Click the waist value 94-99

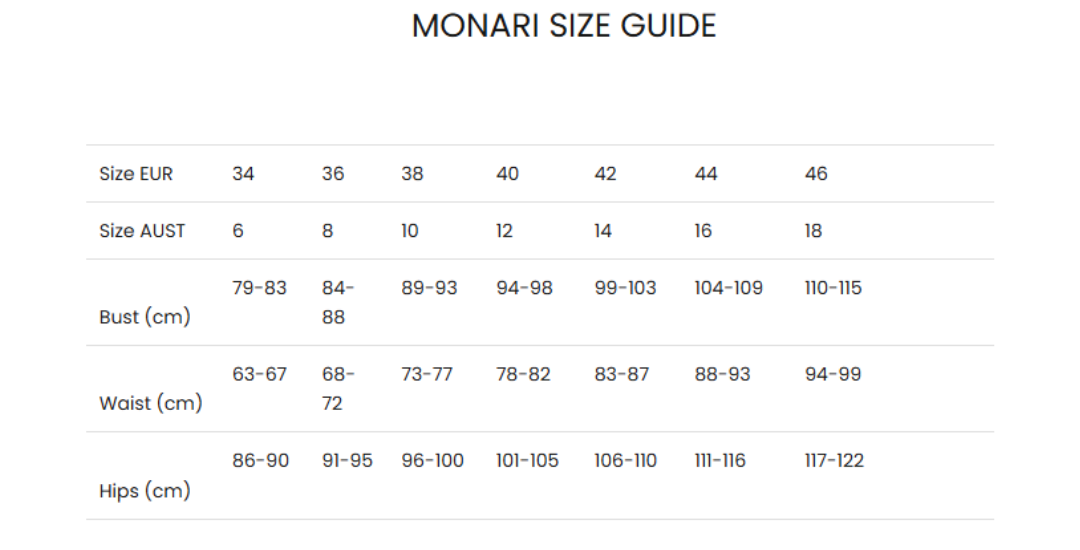(x=833, y=374)
